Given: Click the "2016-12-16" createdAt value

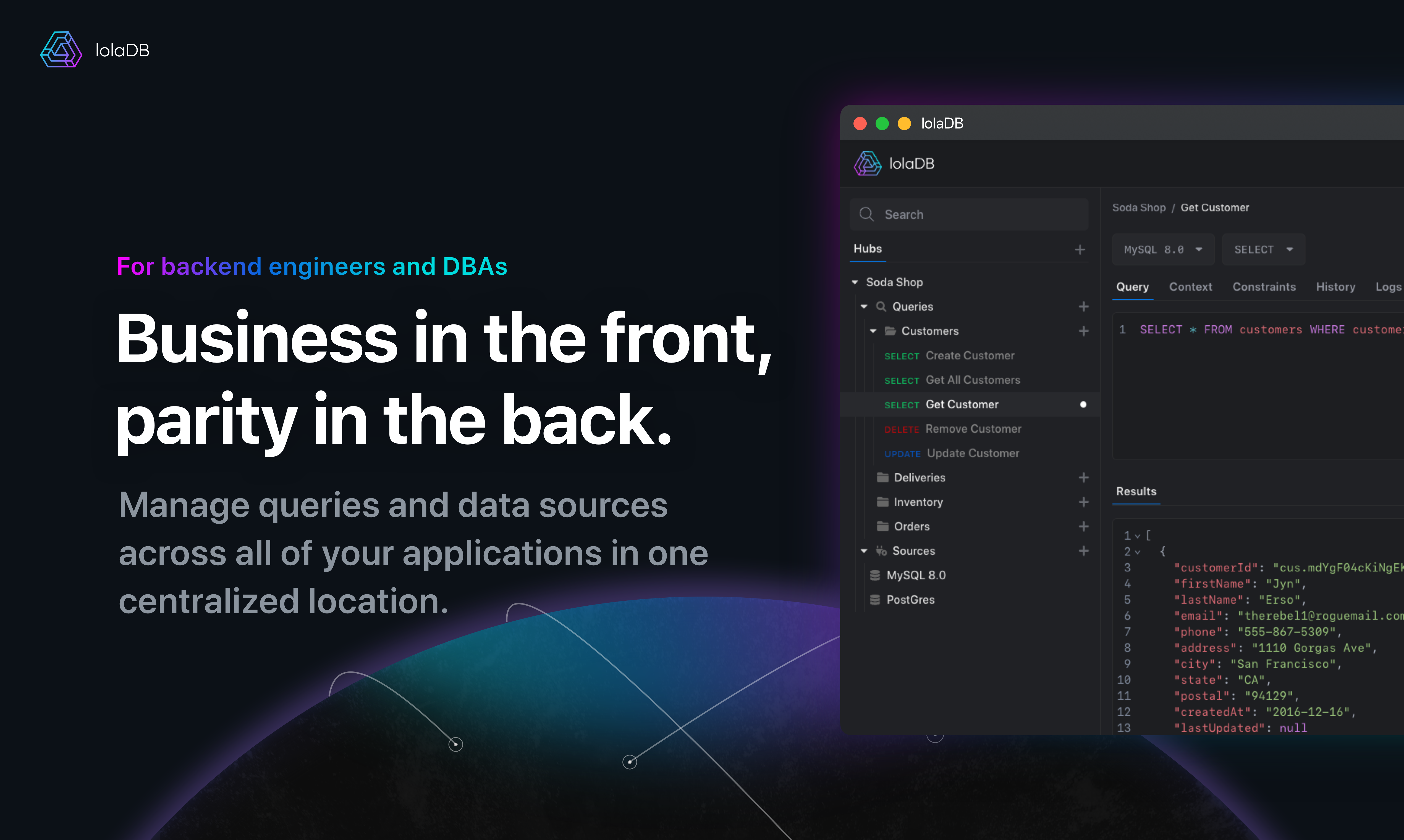Looking at the screenshot, I should pos(1307,712).
